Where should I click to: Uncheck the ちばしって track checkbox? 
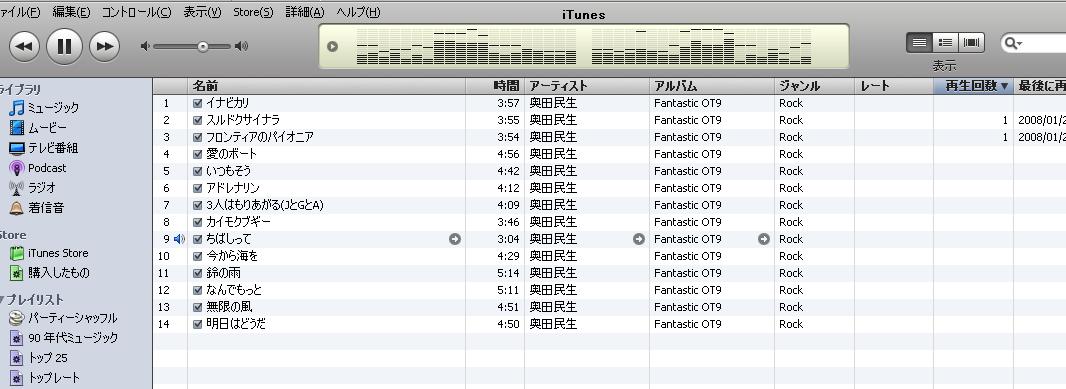198,239
